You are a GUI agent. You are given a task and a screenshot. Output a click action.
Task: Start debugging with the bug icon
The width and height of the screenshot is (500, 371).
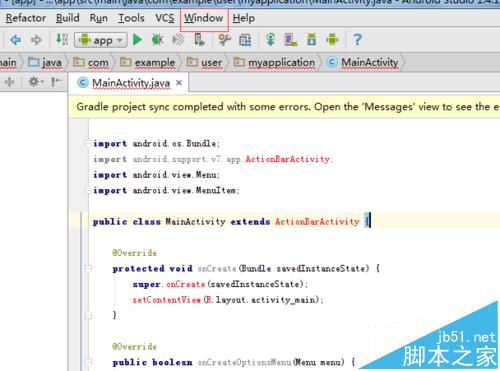[158, 40]
